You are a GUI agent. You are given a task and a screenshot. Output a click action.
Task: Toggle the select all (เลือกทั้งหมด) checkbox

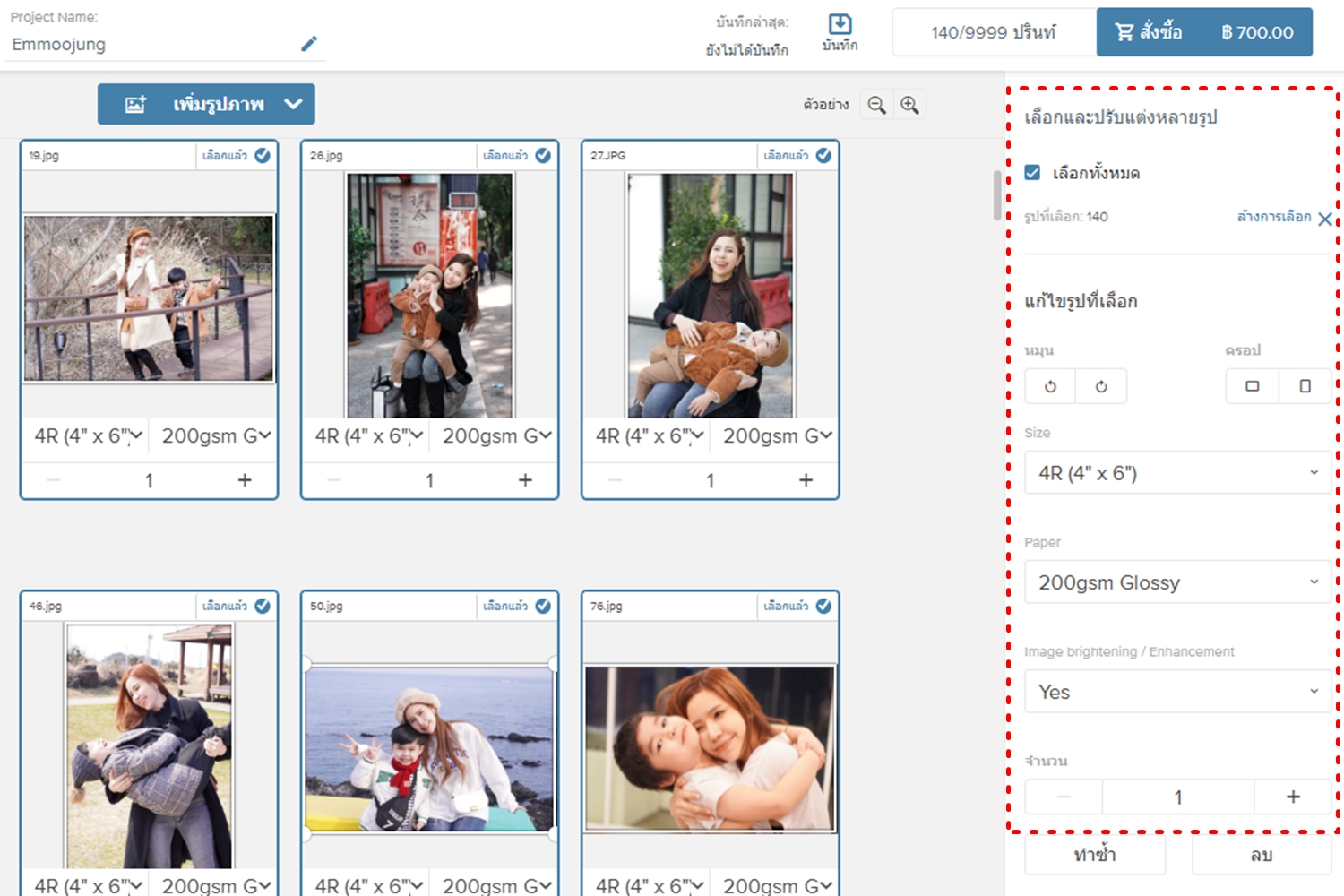coord(1032,172)
